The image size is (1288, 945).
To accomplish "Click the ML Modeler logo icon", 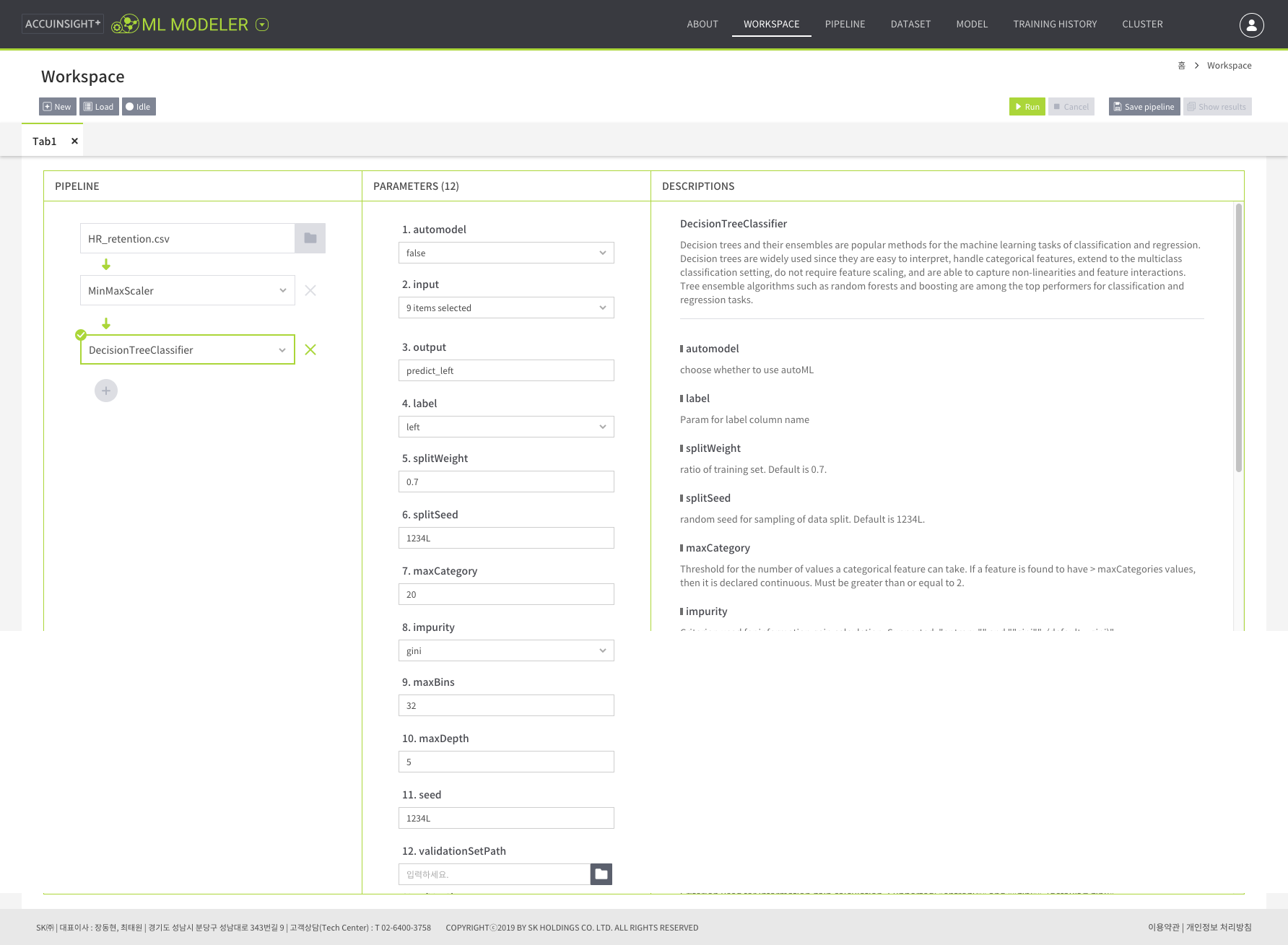I will point(125,24).
